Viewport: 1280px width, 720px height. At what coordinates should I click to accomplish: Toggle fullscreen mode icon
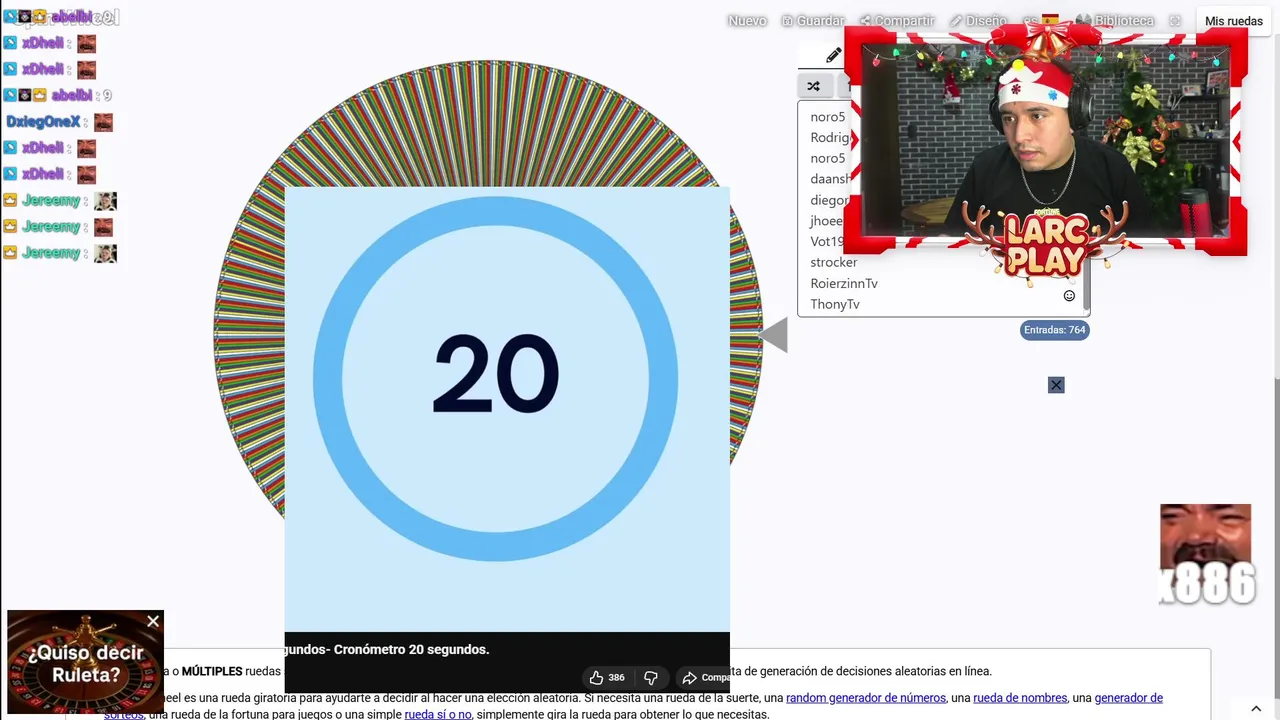point(1175,21)
